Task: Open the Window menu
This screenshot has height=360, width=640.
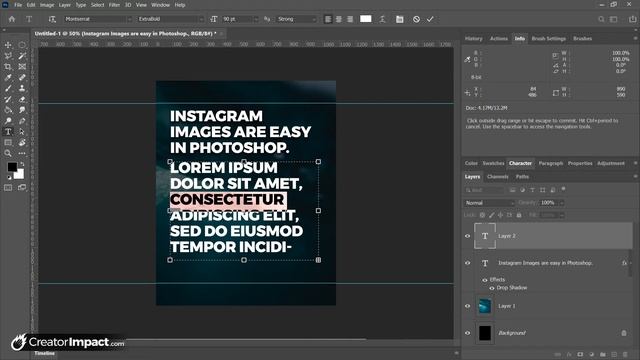Action: [160, 5]
